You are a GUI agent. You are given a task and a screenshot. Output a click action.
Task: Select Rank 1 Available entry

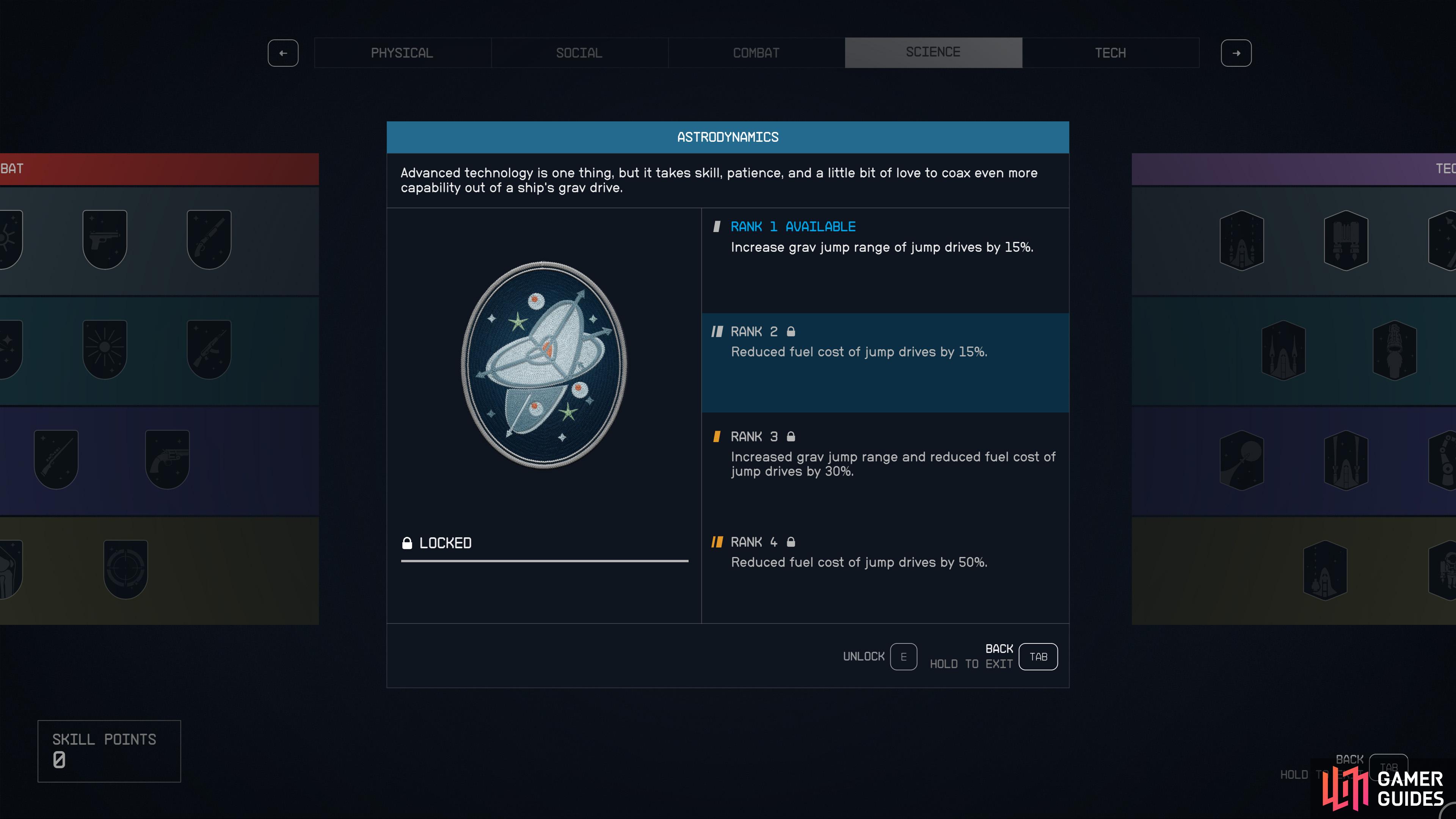click(x=885, y=260)
